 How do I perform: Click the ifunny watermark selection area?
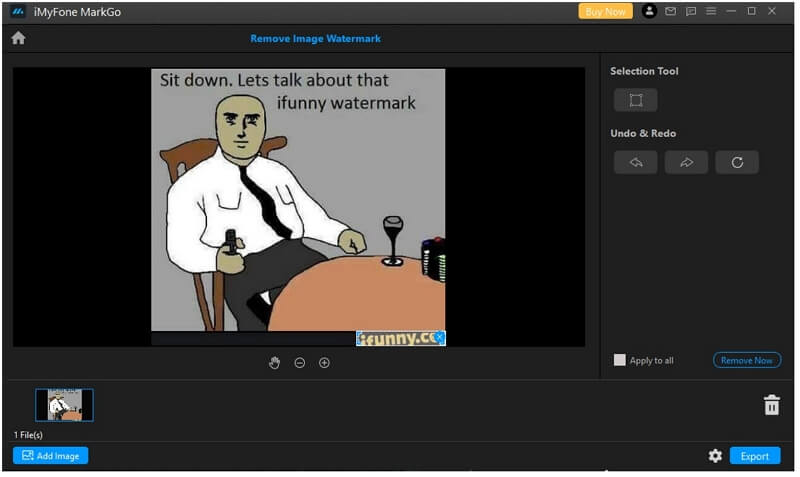coord(402,340)
